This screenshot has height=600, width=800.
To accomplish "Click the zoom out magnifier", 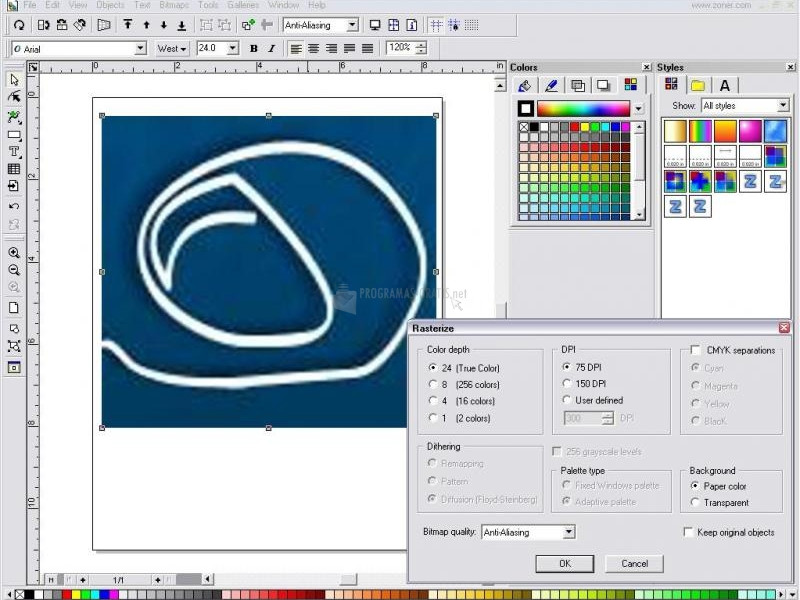I will click(14, 270).
